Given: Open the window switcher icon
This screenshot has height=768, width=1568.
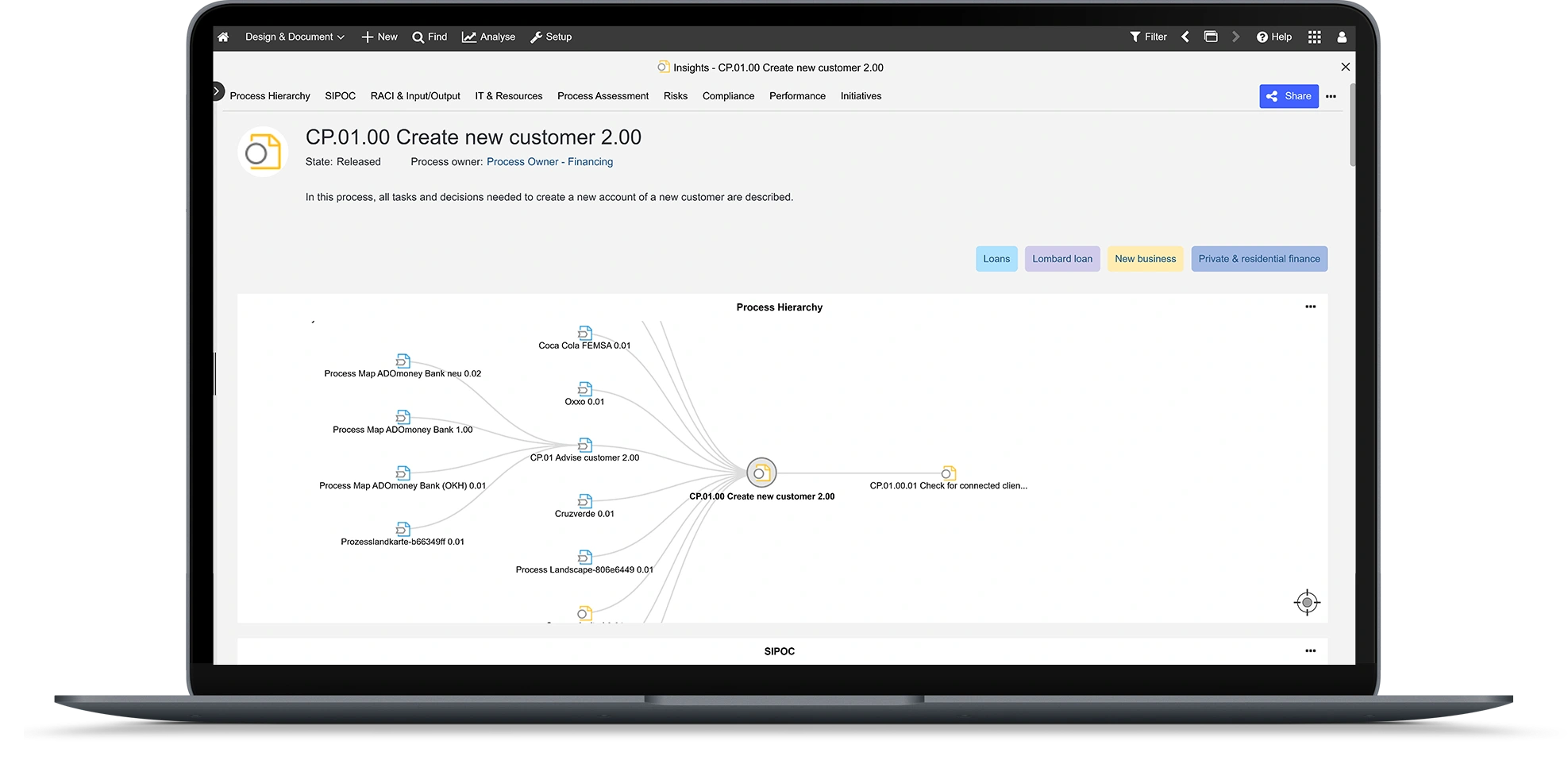Looking at the screenshot, I should point(1211,37).
